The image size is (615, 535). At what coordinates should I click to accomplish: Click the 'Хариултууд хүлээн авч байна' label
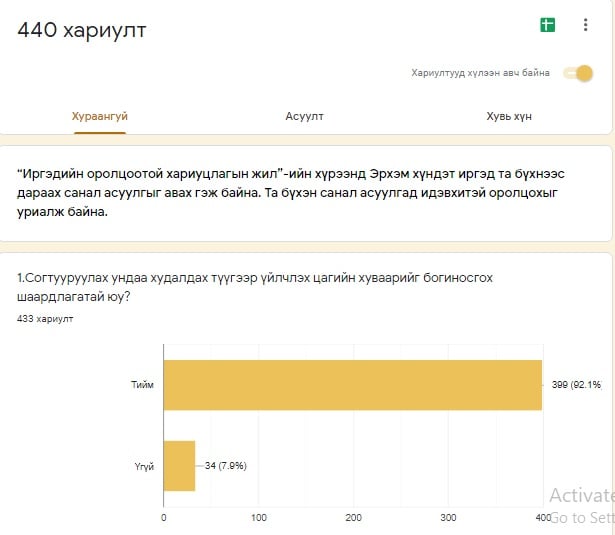coord(480,73)
